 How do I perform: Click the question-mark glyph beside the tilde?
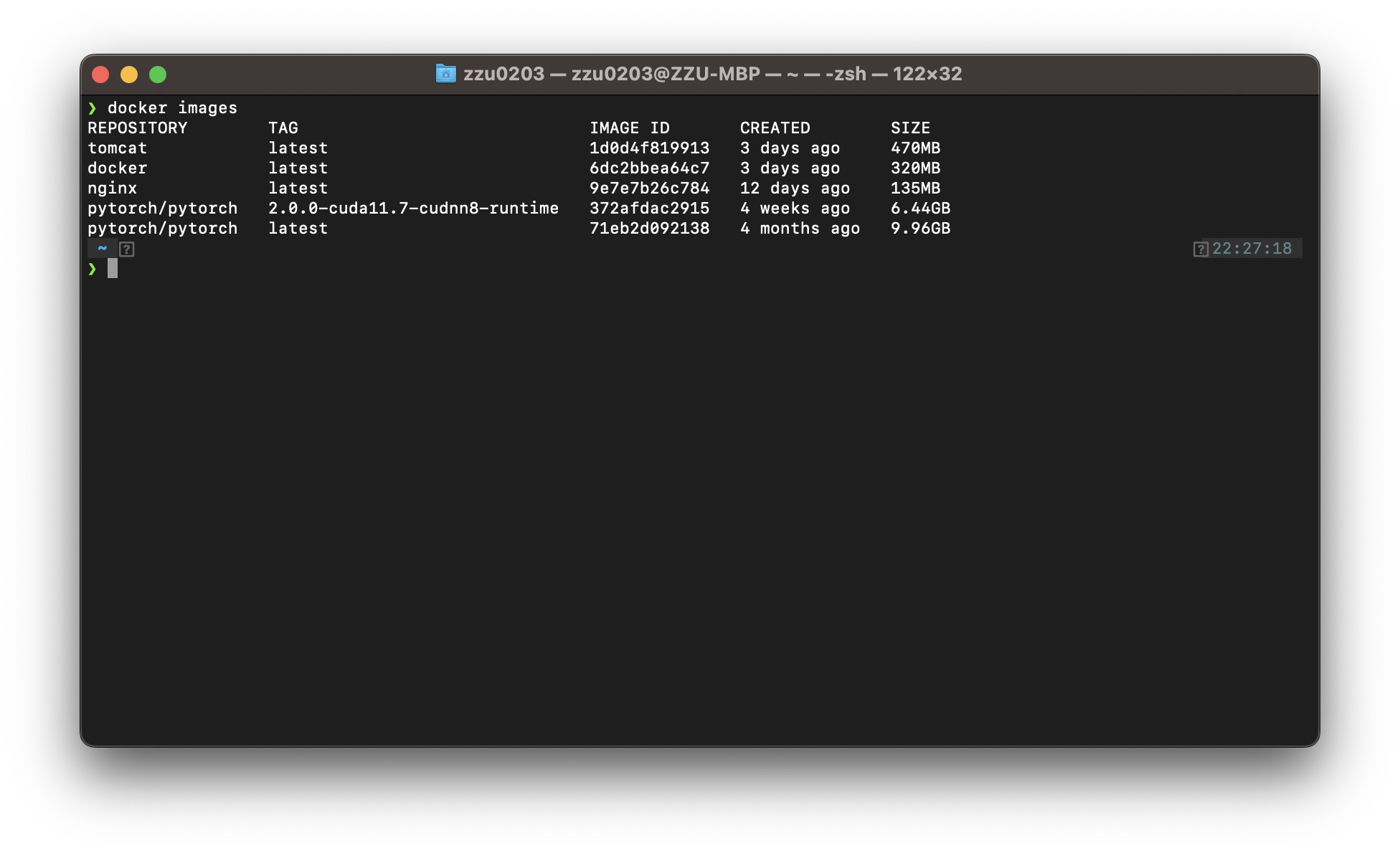coord(127,249)
